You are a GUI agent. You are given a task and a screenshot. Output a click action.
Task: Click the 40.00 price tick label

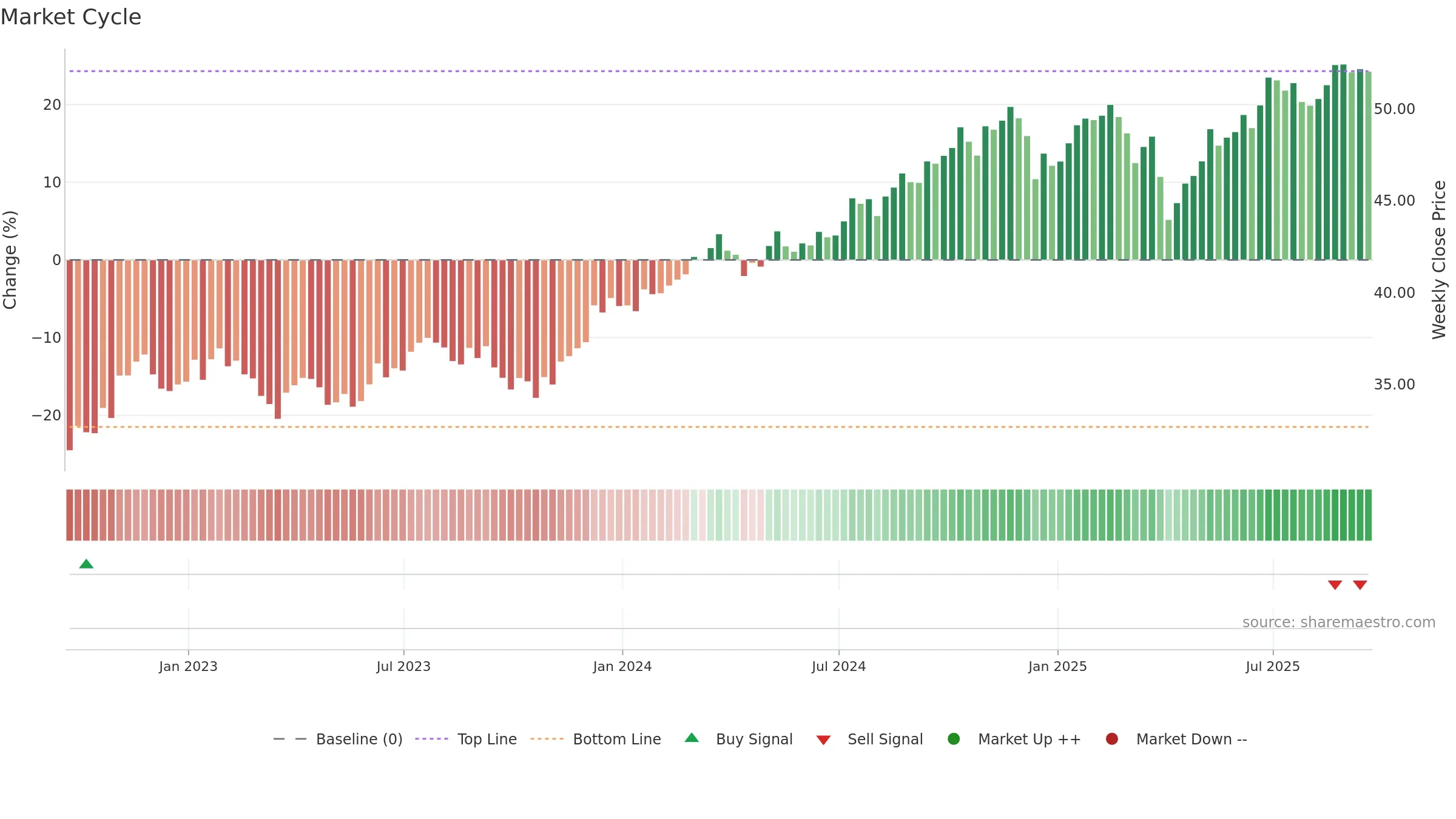(x=1394, y=293)
